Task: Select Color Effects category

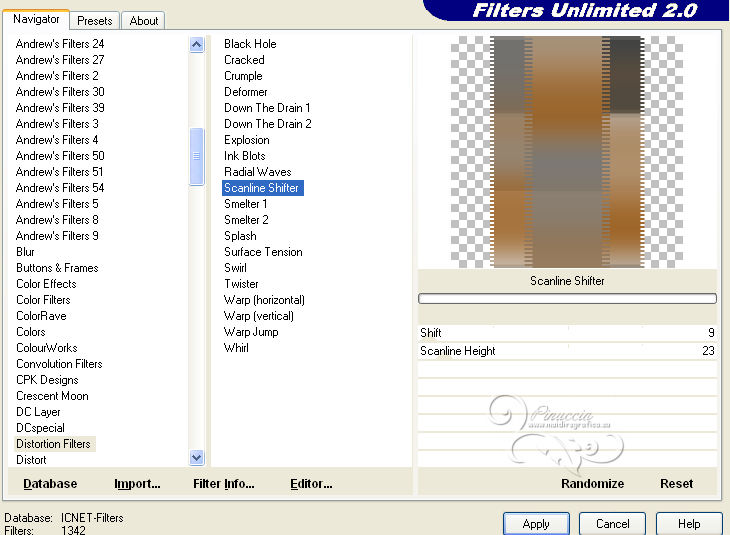Action: point(46,284)
